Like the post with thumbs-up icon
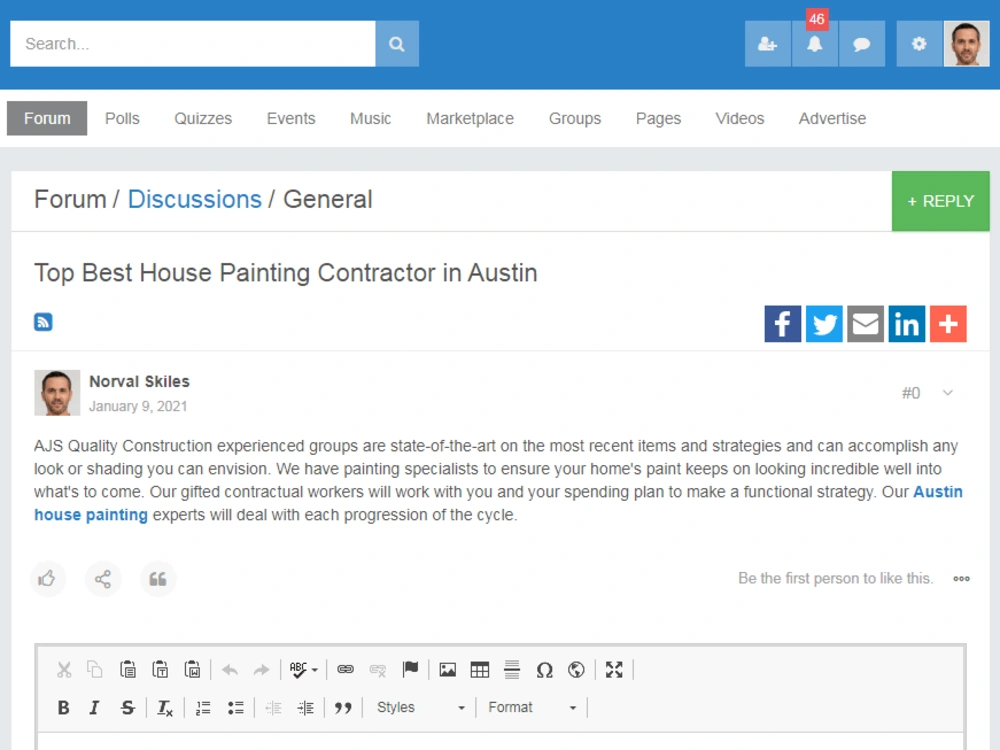The image size is (1000, 750). click(48, 578)
